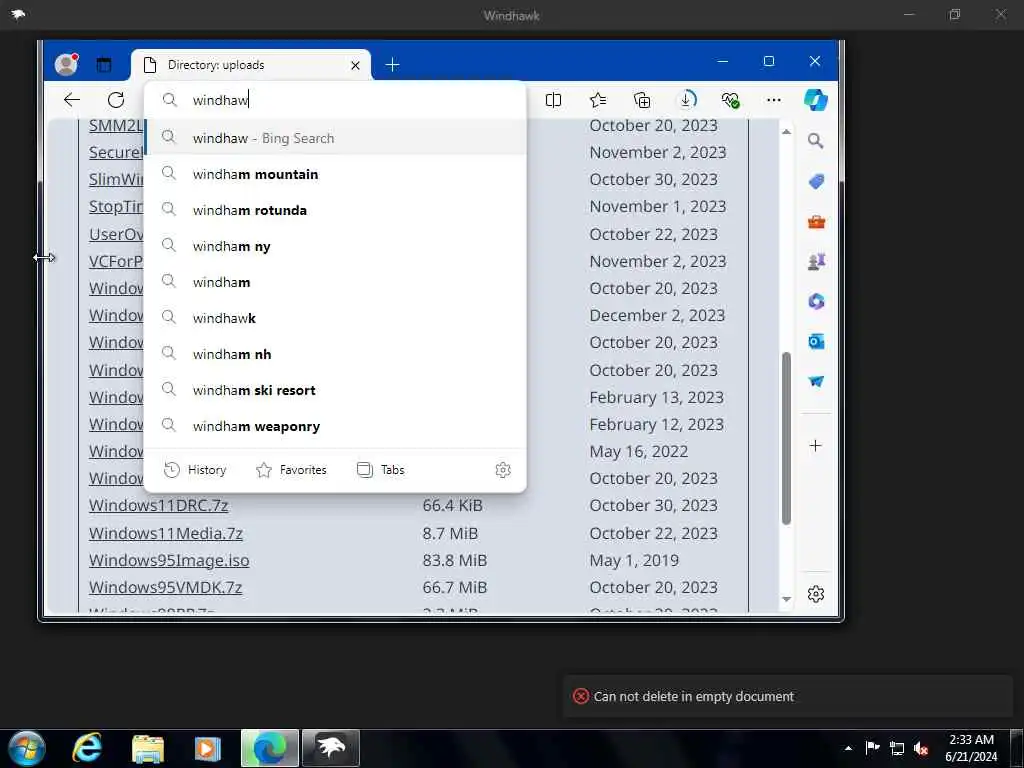Screen dimensions: 1024x768
Task: Open Windows Explorer folder taskbar icon
Action: click(148, 748)
